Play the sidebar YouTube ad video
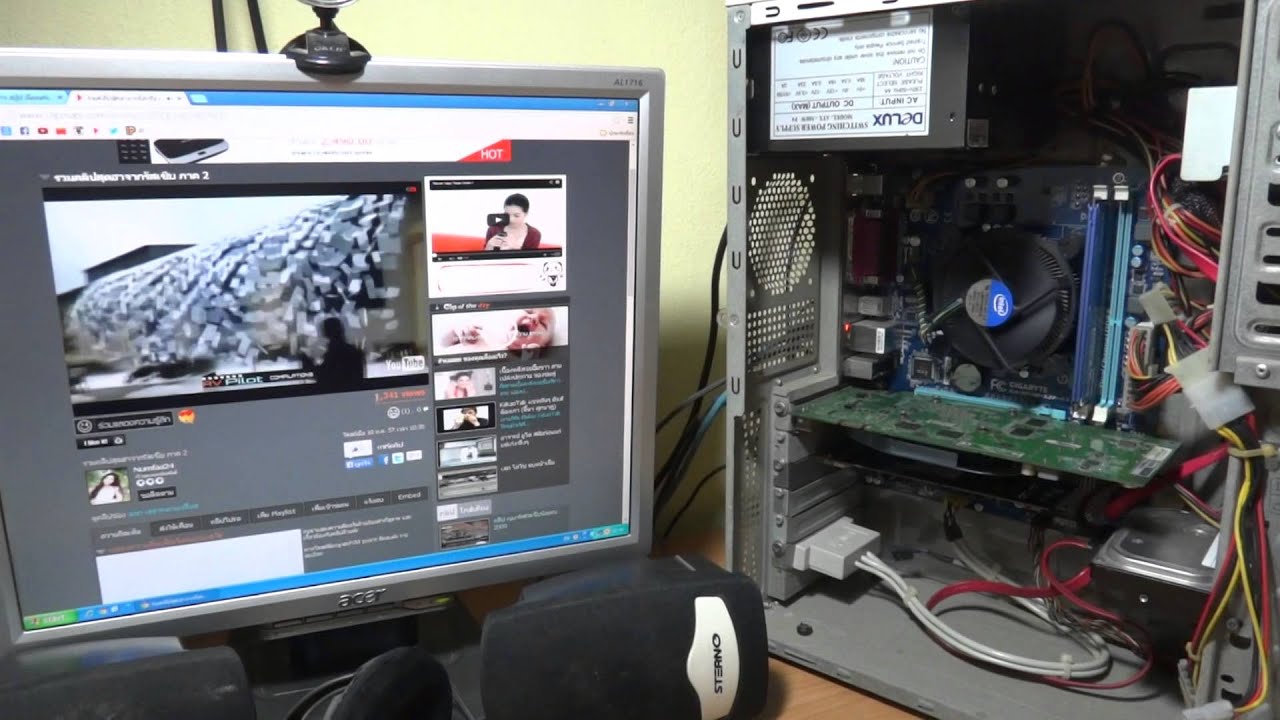1280x720 pixels. [497, 219]
